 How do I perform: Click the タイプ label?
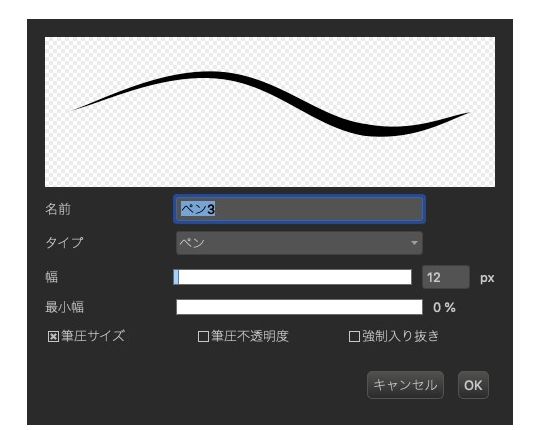pos(64,243)
